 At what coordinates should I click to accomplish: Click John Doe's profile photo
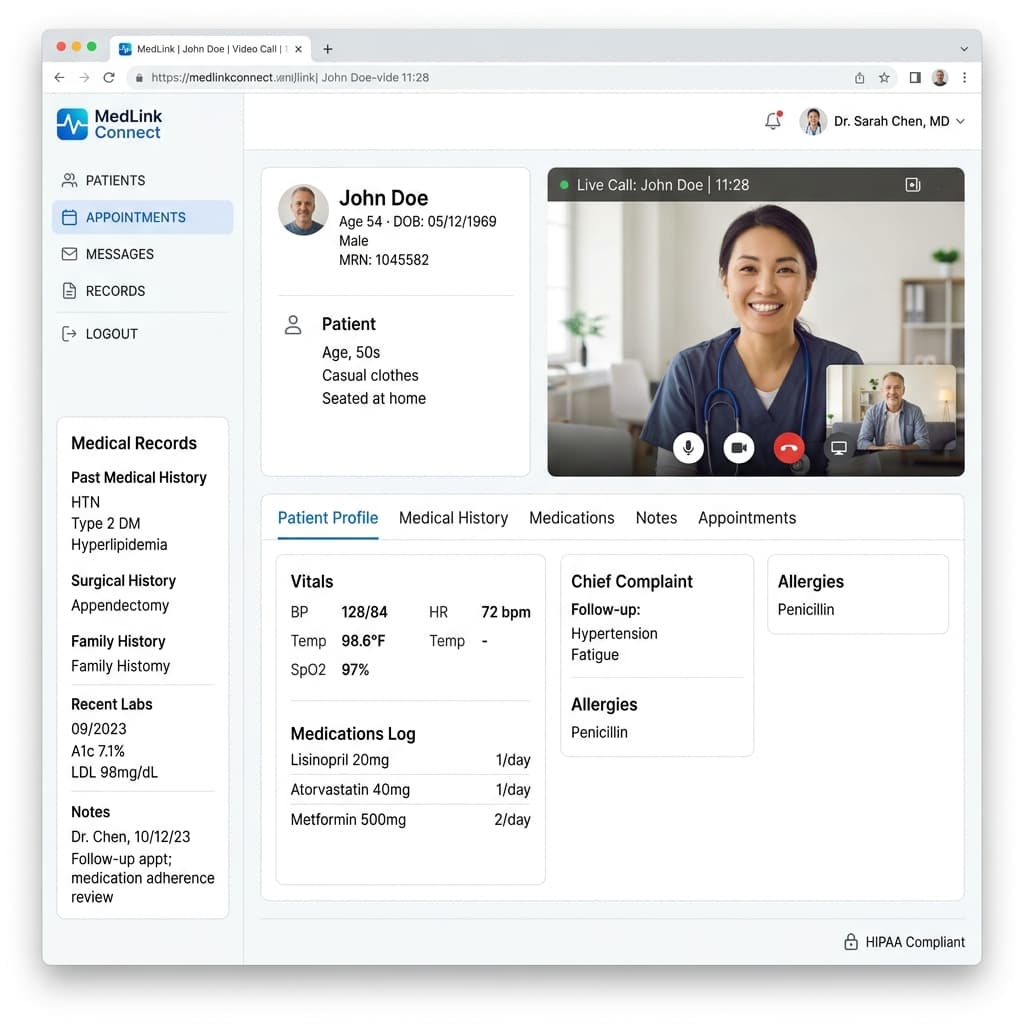(303, 210)
